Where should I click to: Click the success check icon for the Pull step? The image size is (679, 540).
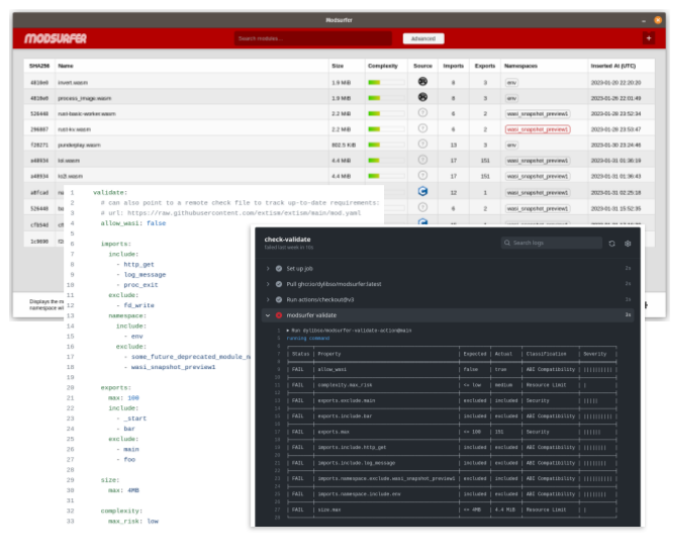(279, 284)
